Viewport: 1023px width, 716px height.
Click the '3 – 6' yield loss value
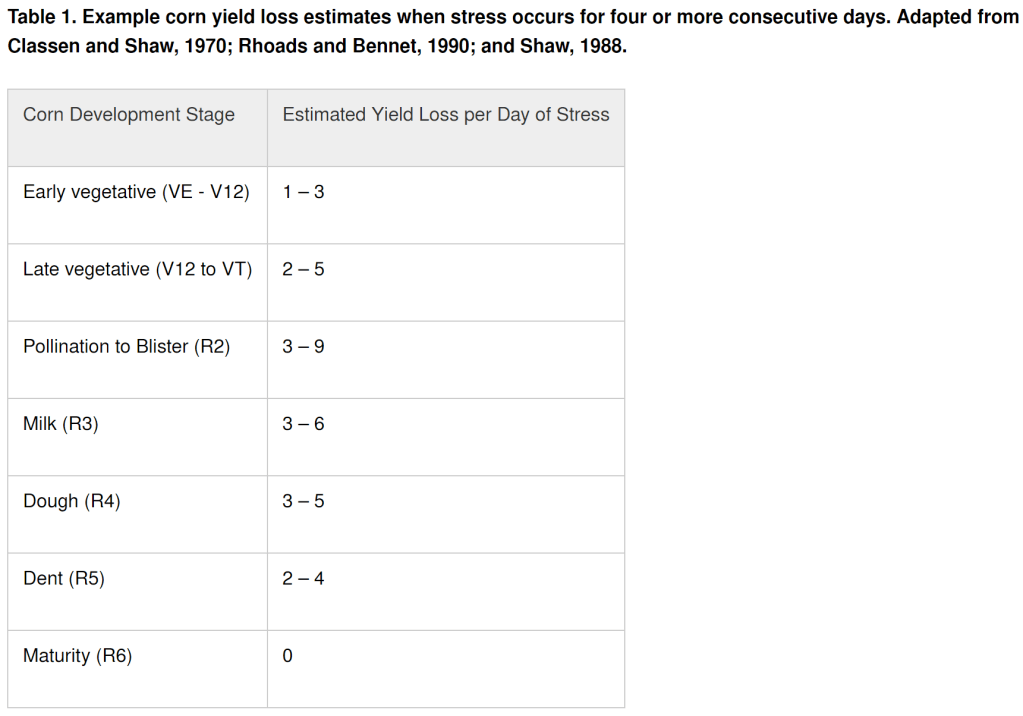pyautogui.click(x=303, y=424)
